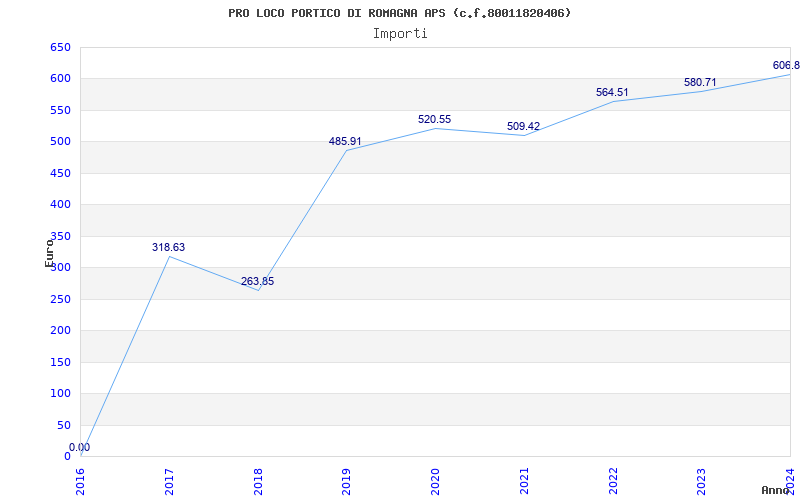This screenshot has width=800, height=500.
Task: Select the 263.85 data point label
Action: [258, 282]
